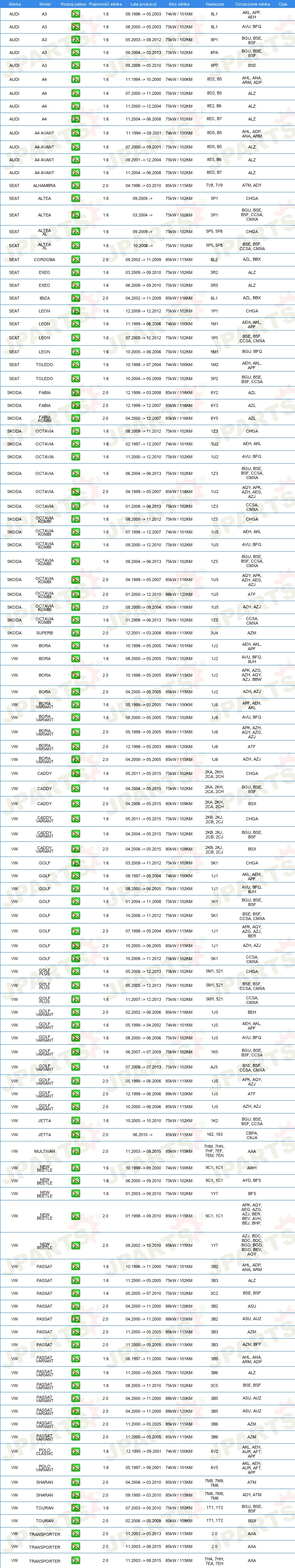The height and width of the screenshot is (1568, 295).
Task: Click the Moc silnika column header
Action: (x=179, y=4)
